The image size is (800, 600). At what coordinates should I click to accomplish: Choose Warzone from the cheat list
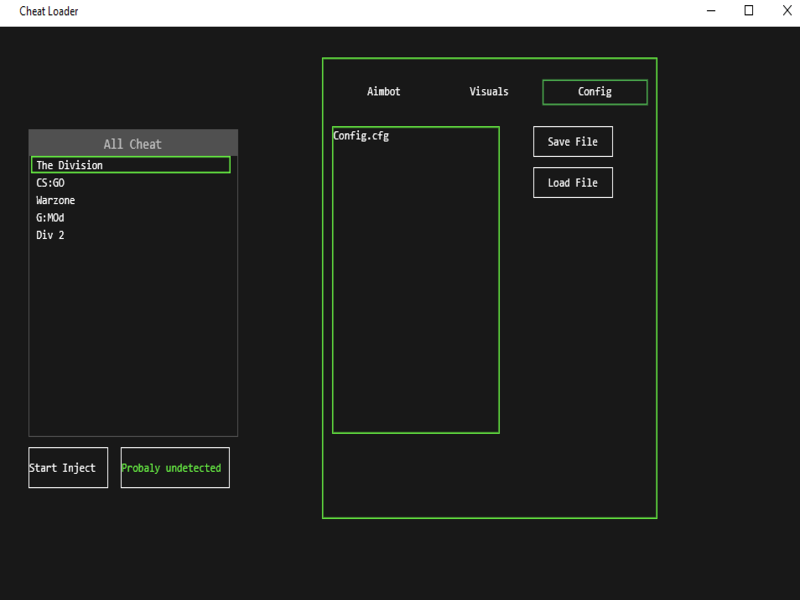131,200
